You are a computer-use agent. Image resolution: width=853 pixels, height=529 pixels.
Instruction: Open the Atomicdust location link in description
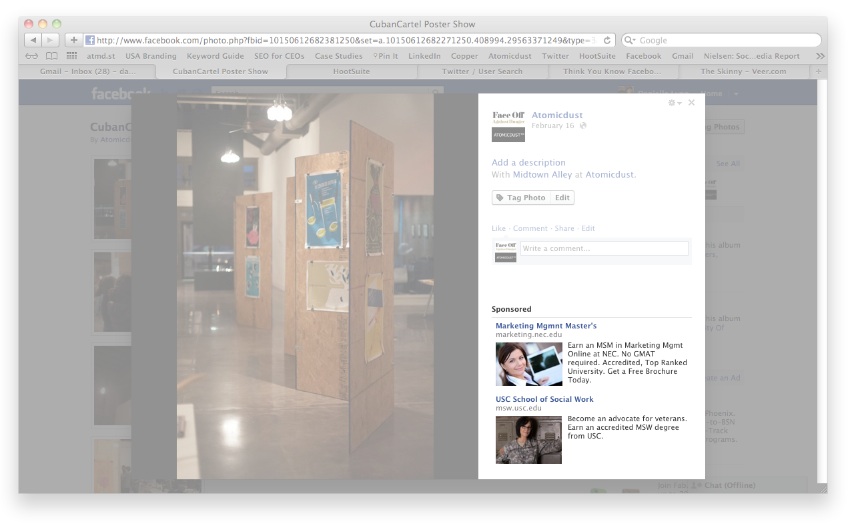(x=610, y=174)
